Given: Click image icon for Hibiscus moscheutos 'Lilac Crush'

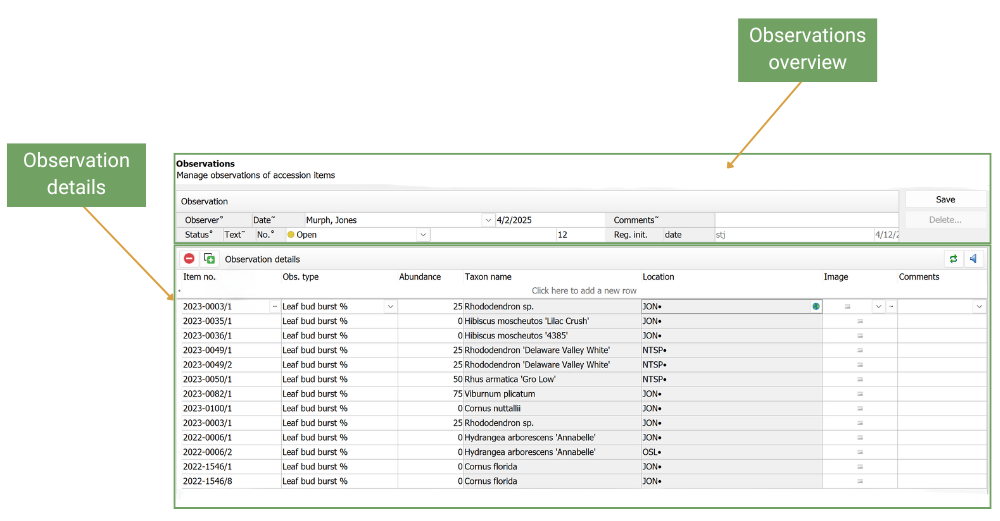Looking at the screenshot, I should tap(860, 321).
